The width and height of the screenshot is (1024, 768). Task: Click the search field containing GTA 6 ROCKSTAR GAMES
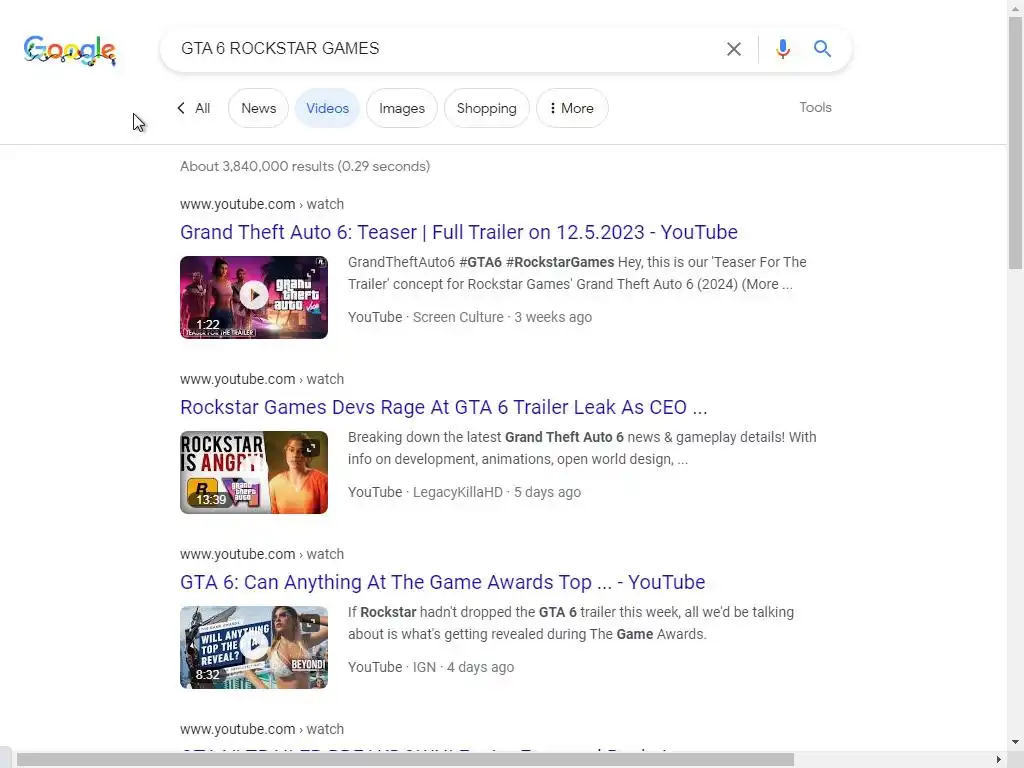(x=444, y=49)
